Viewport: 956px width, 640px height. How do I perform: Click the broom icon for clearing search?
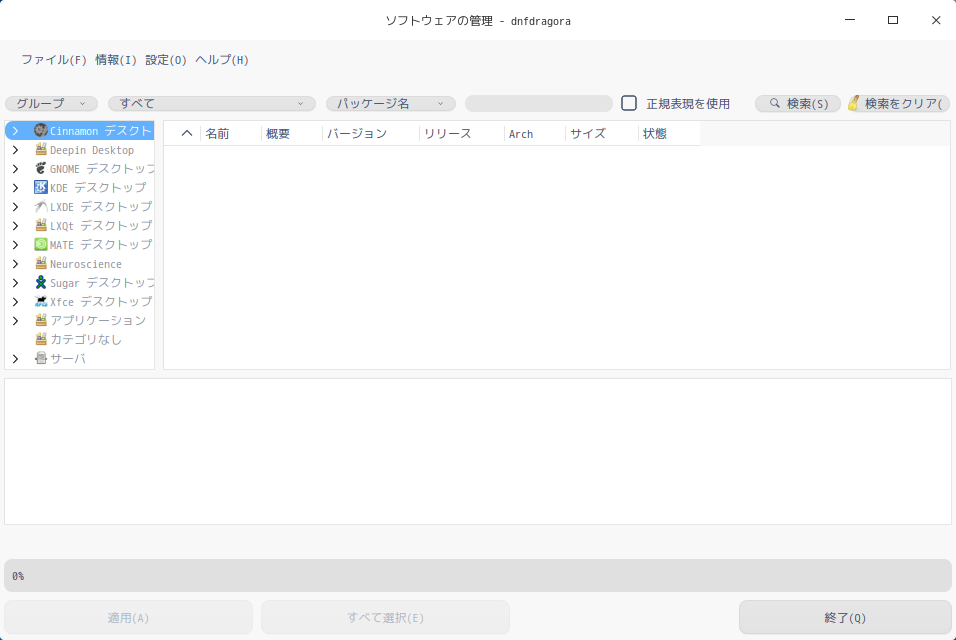(x=854, y=103)
